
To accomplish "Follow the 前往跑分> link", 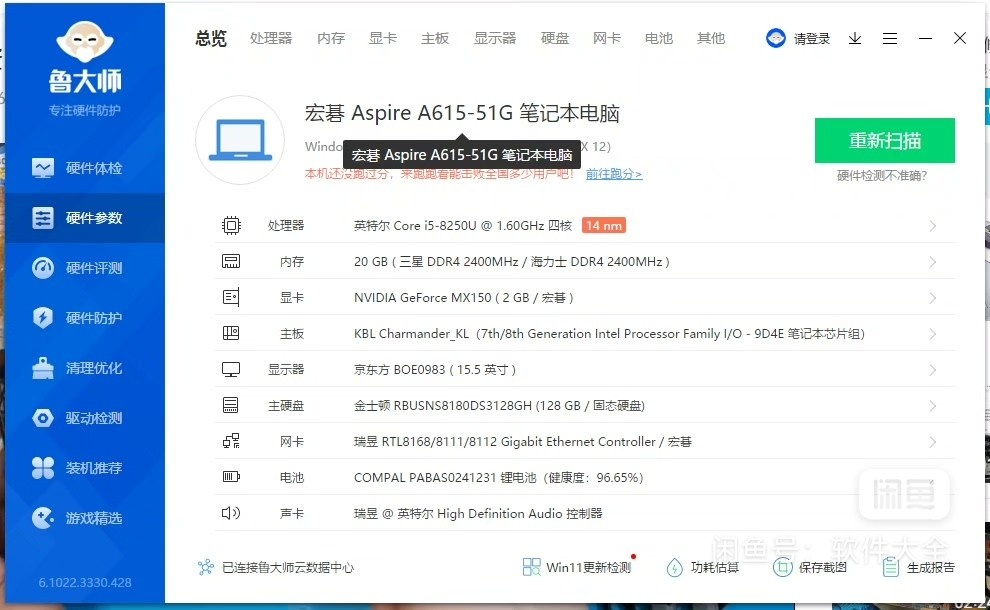I will click(x=614, y=174).
